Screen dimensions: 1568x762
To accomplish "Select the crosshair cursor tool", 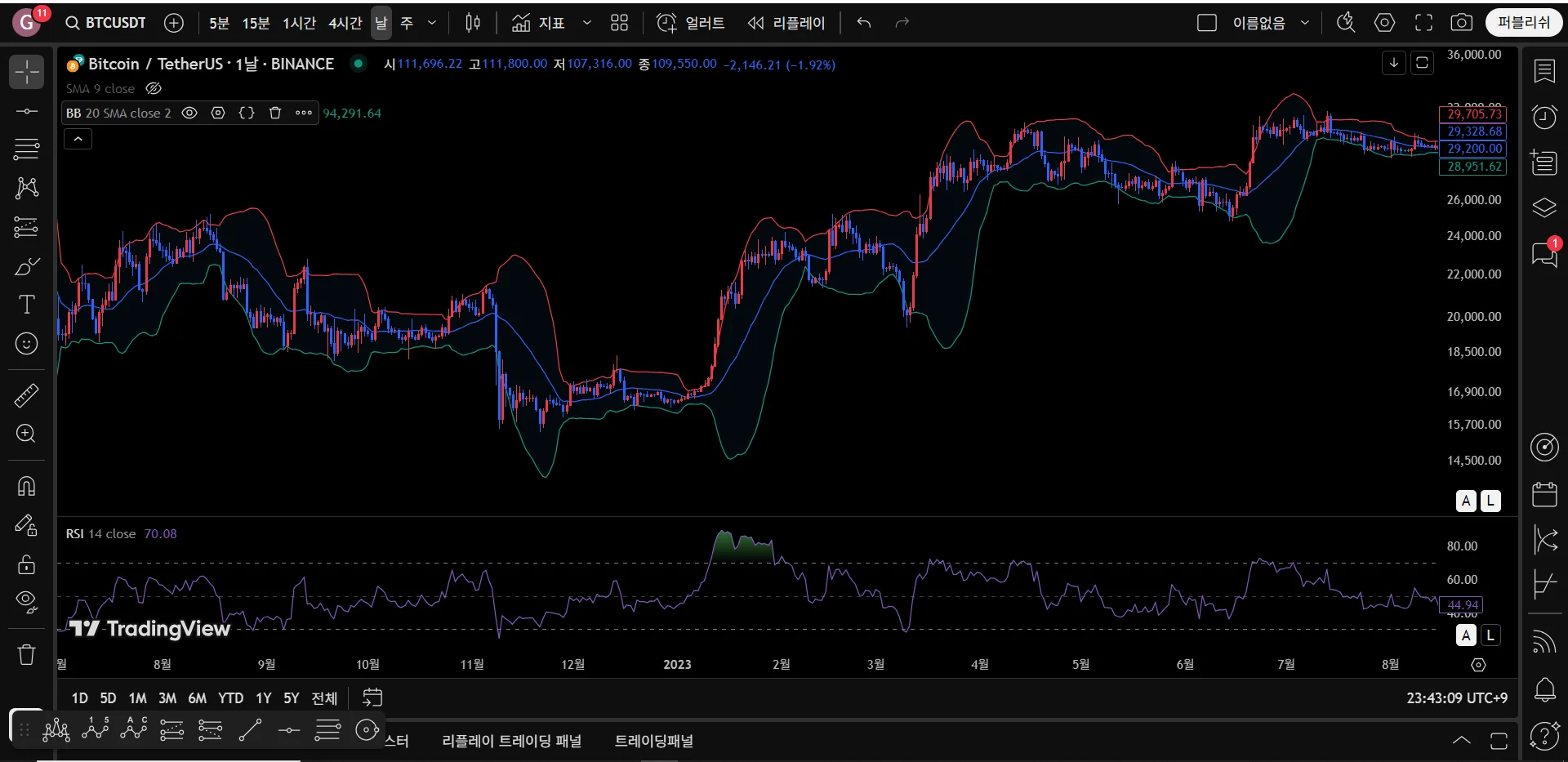I will coord(26,72).
